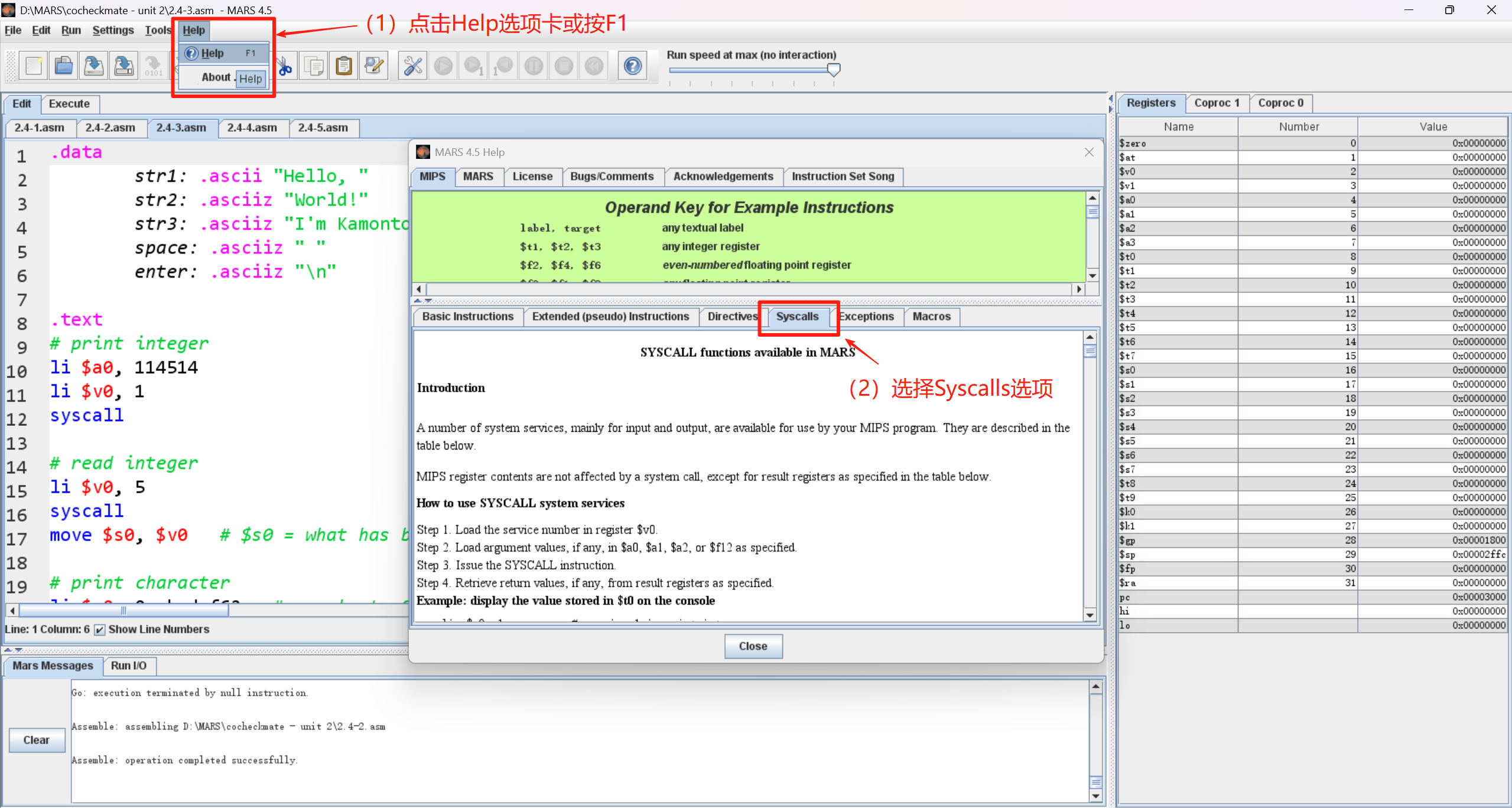1512x808 pixels.
Task: Collapse help pane using divider arrow
Action: click(418, 301)
